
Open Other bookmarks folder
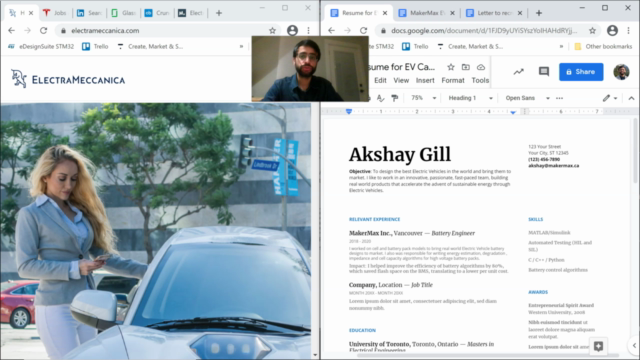tap(603, 47)
